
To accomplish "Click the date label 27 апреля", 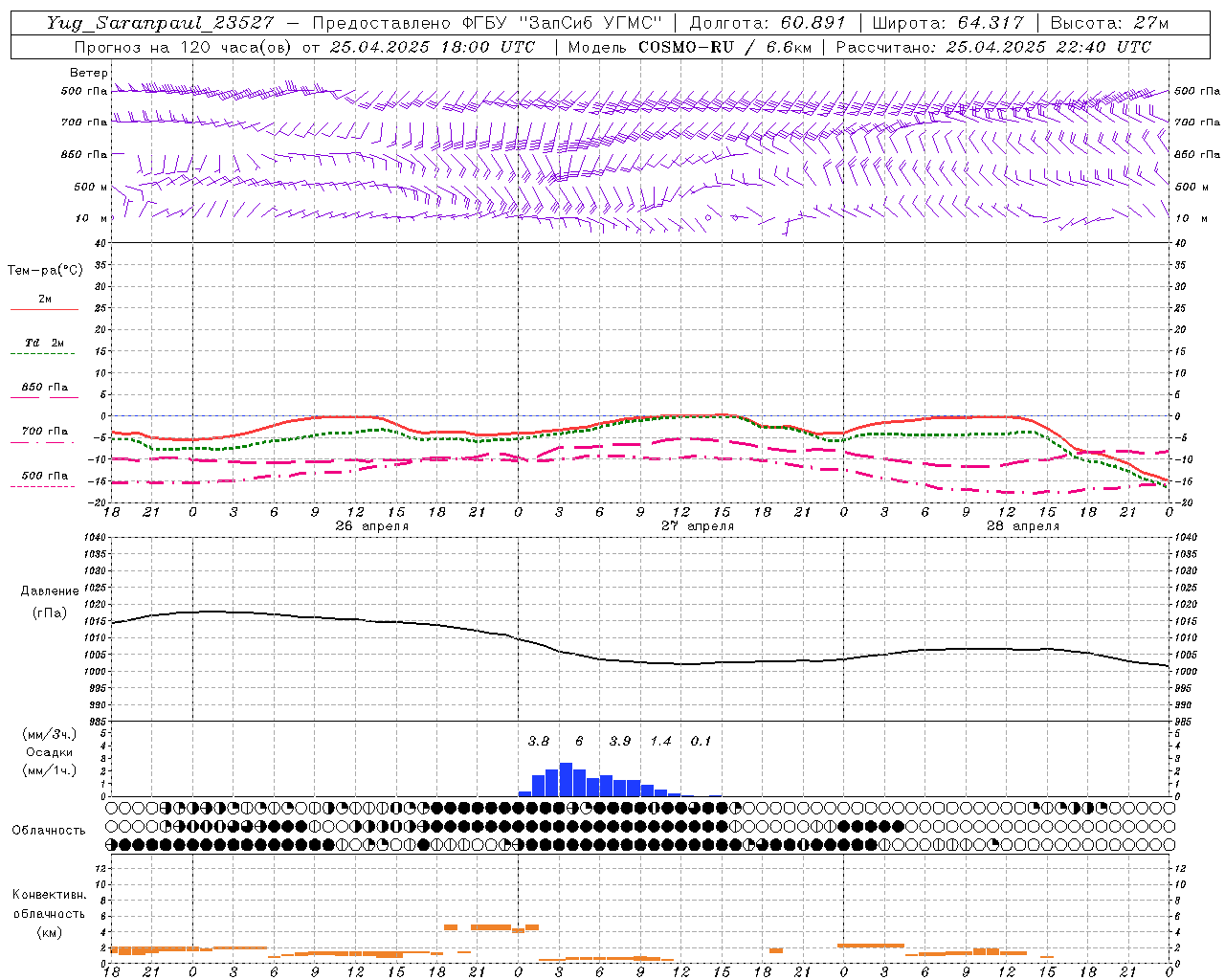I will pyautogui.click(x=698, y=526).
